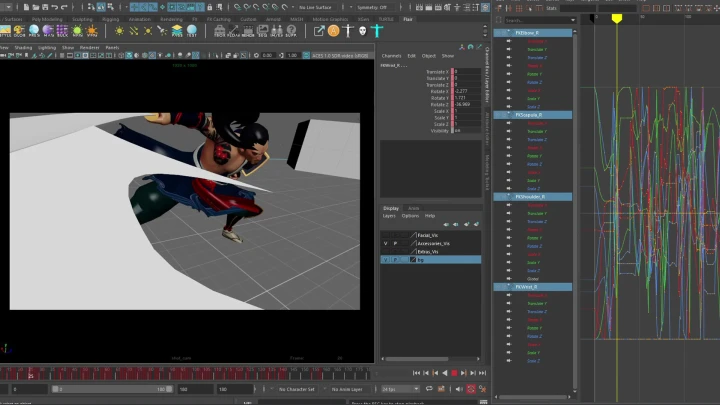Open the Layers menu in the Layer Editor
The height and width of the screenshot is (405, 720).
pos(389,216)
